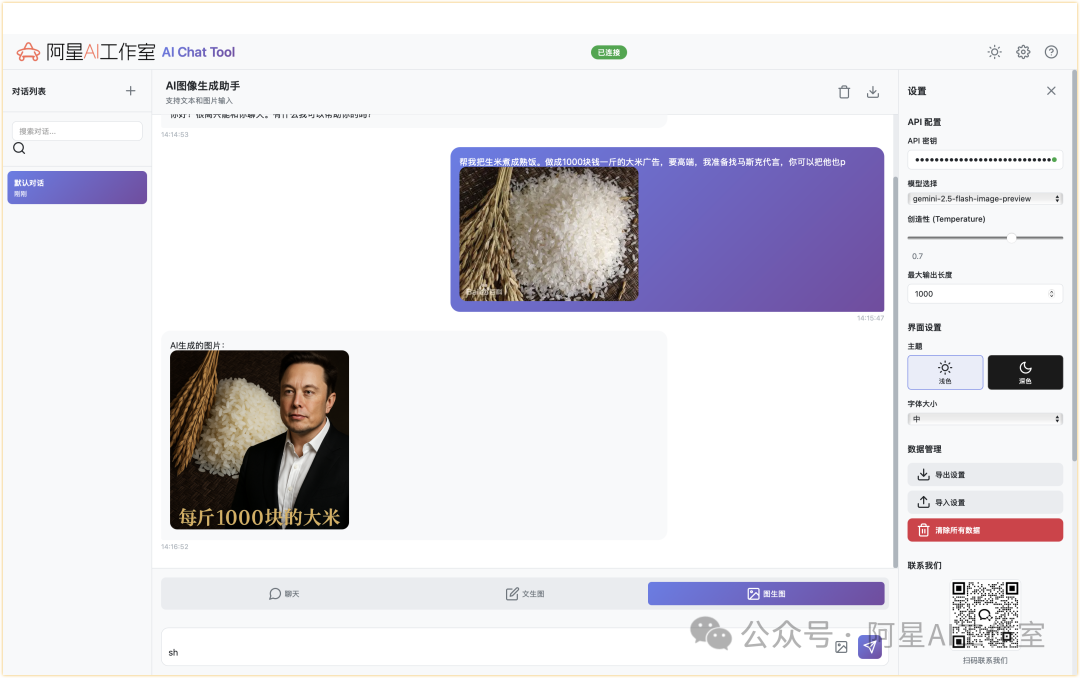Screen dimensions: 1080x678
Task: Open the uploaded rice image thumbnail
Action: click(x=549, y=234)
